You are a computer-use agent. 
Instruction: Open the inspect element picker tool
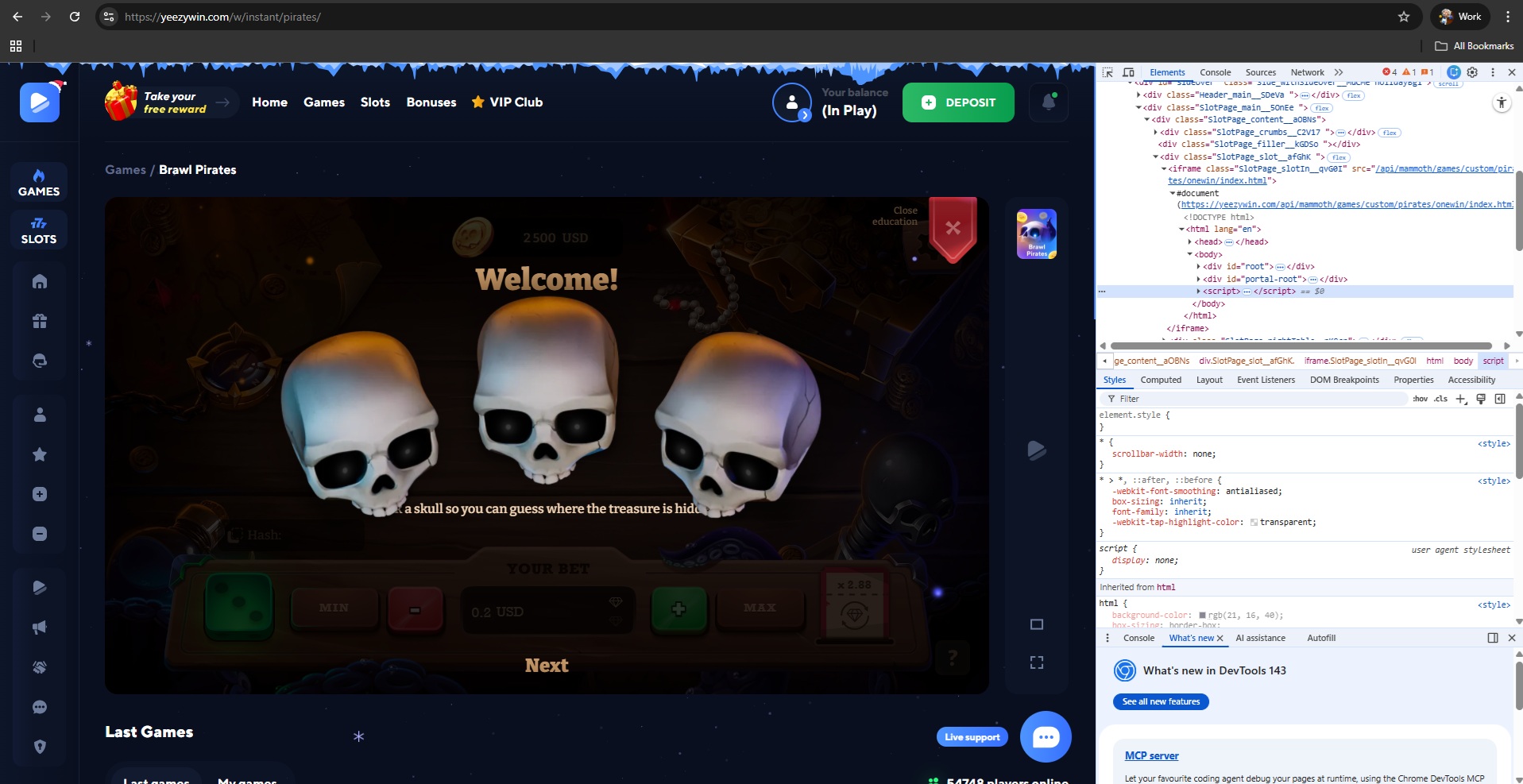(x=1107, y=72)
